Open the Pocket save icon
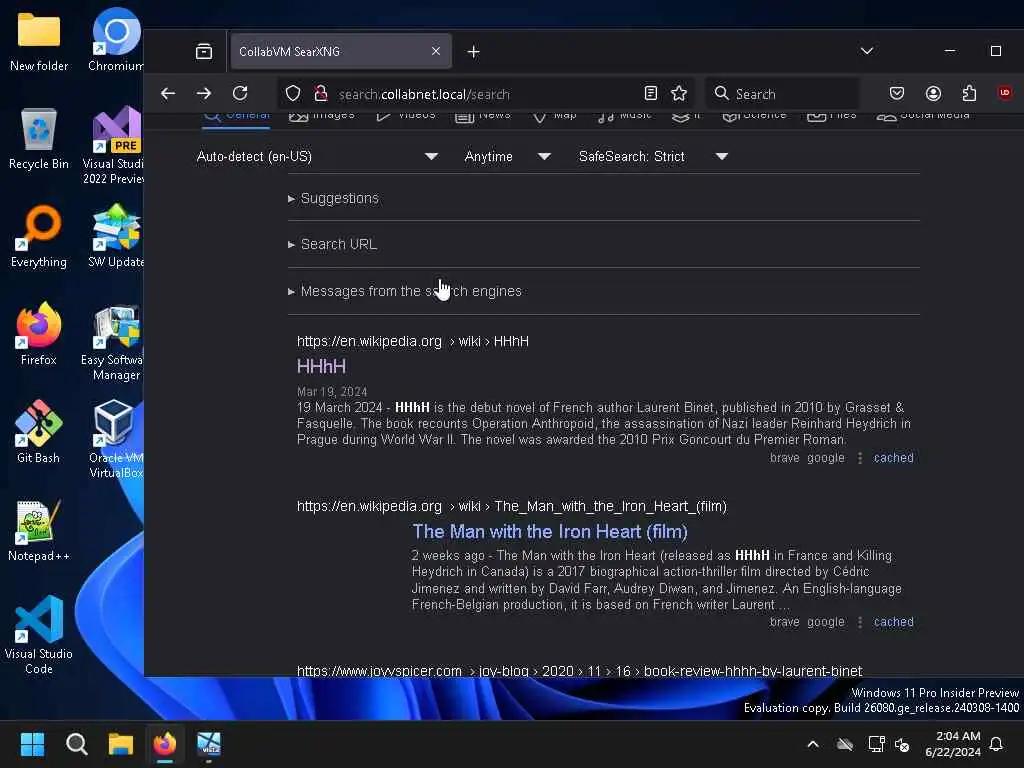Viewport: 1024px width, 768px height. click(x=897, y=93)
